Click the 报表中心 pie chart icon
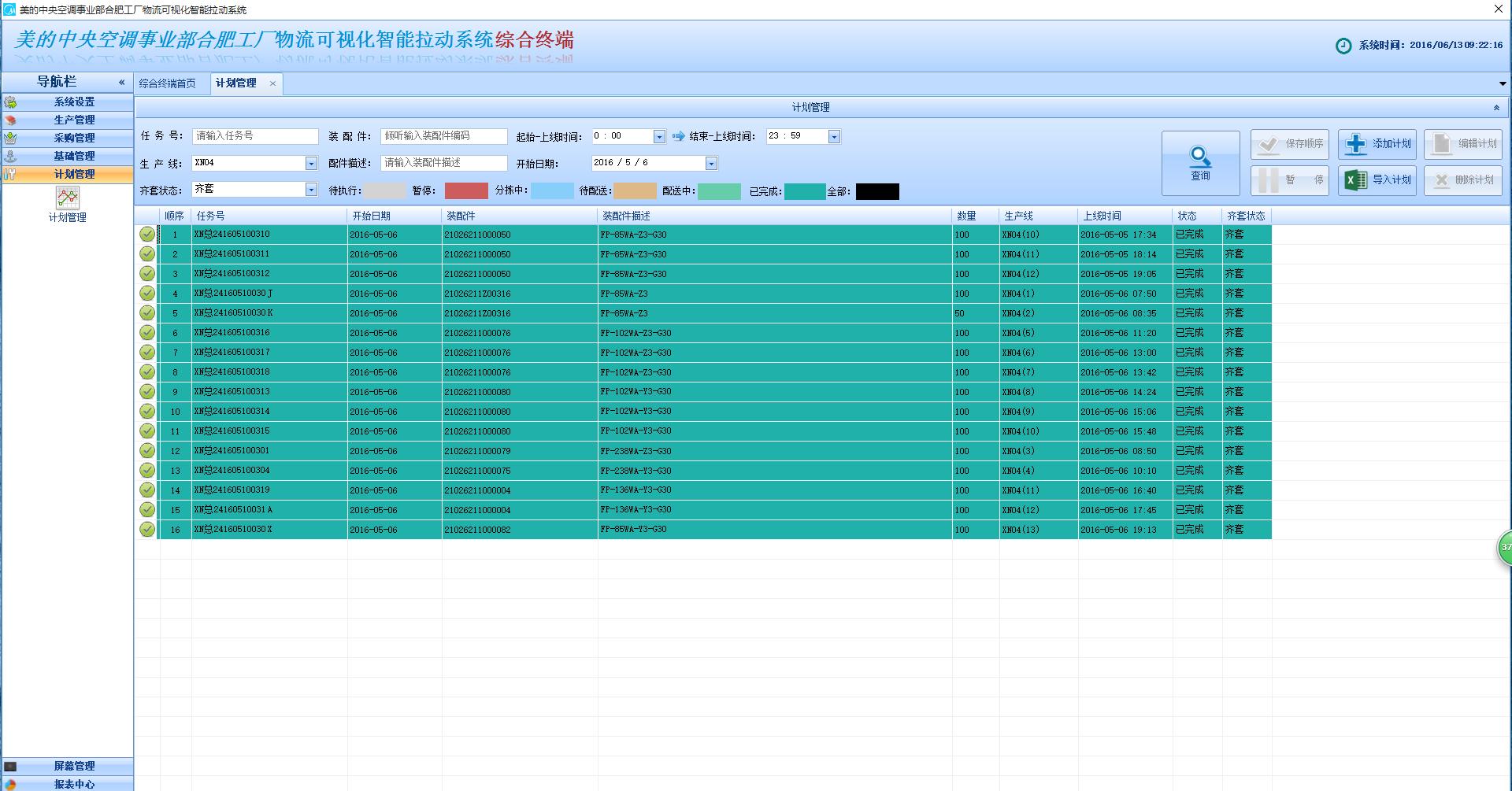 pyautogui.click(x=10, y=784)
